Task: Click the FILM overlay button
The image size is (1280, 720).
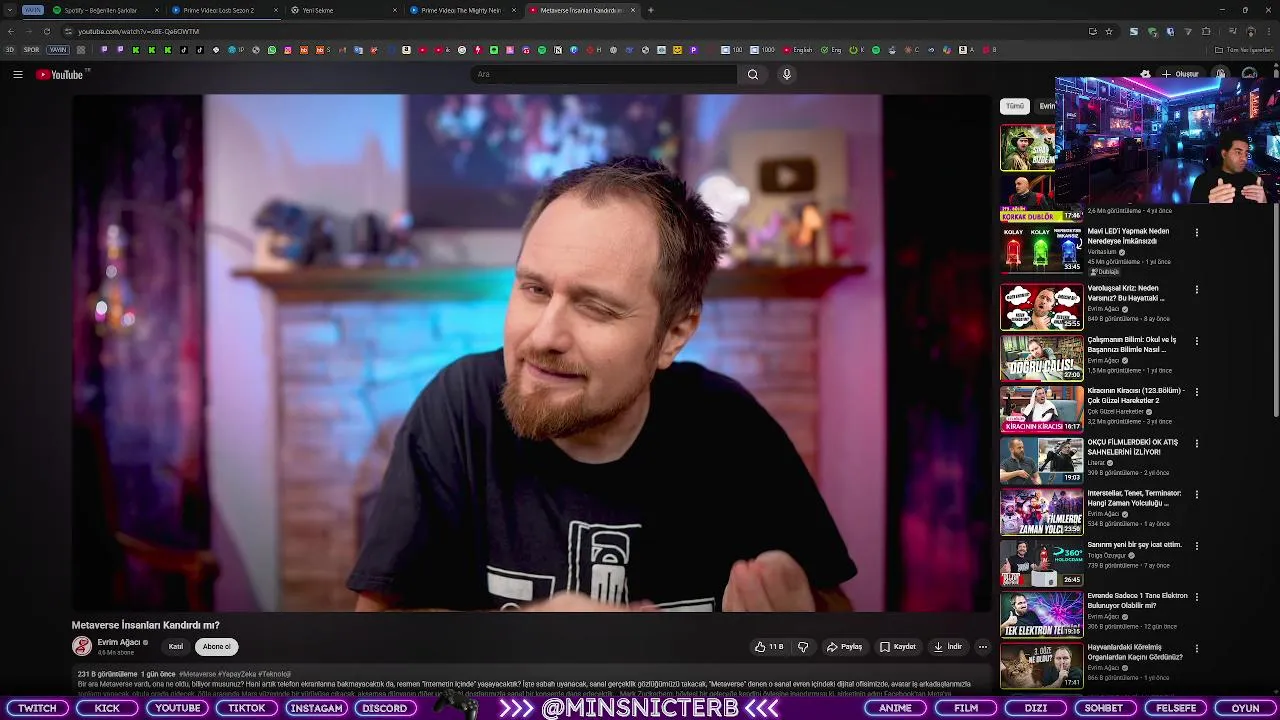Action: [966, 708]
